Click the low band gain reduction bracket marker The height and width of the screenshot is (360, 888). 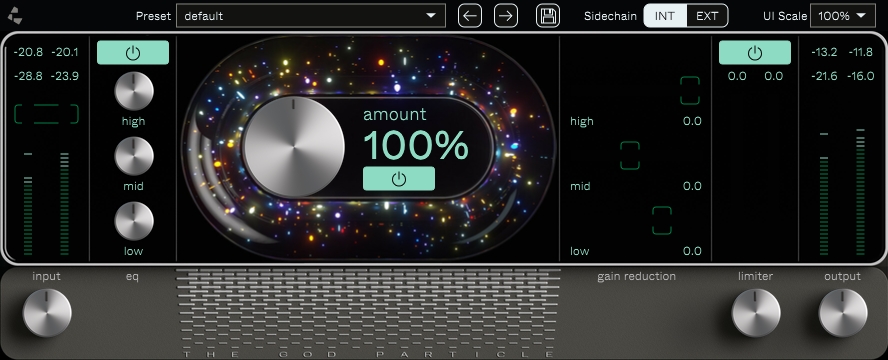point(661,221)
